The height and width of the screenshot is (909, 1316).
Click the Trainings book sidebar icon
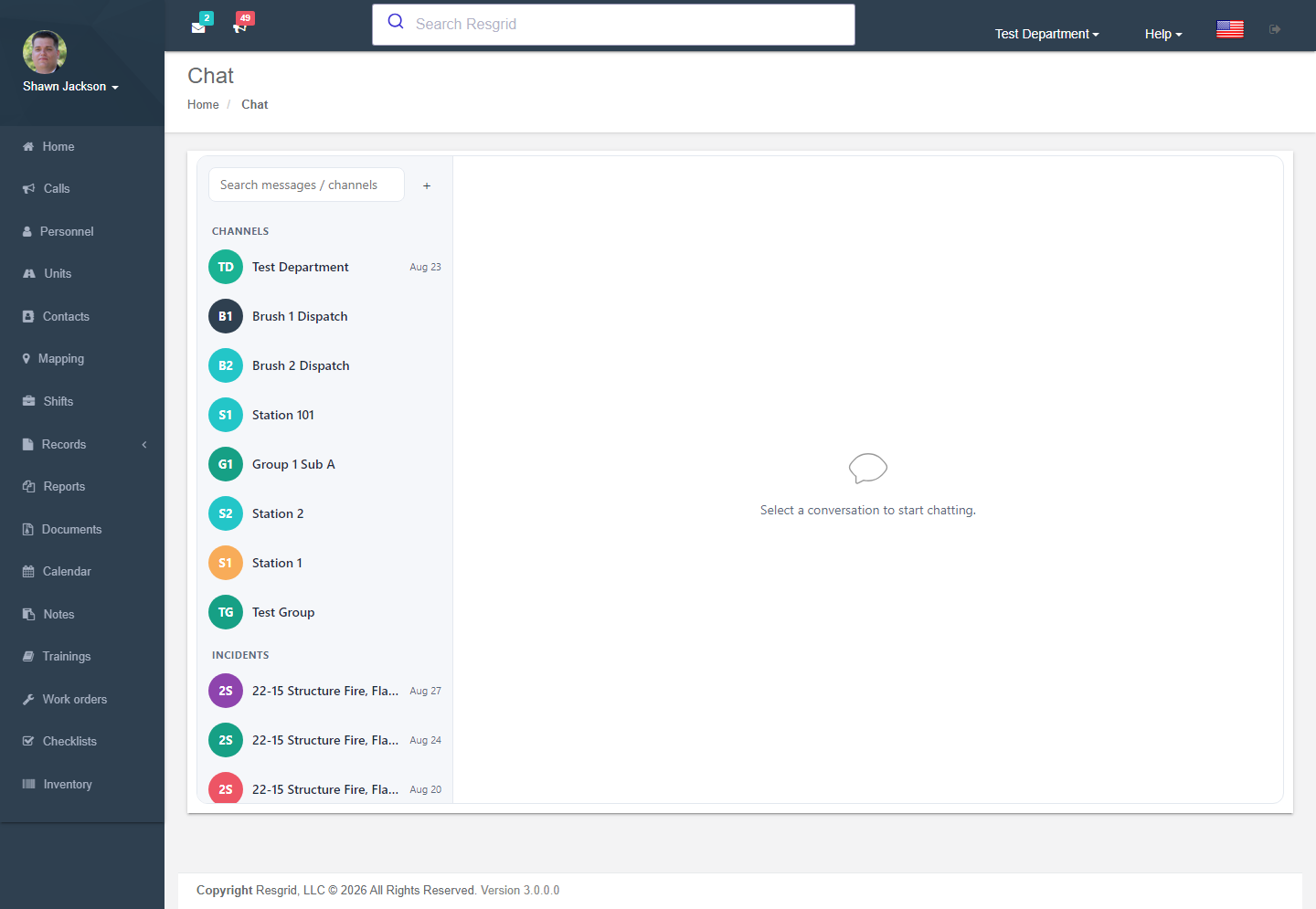[28, 657]
